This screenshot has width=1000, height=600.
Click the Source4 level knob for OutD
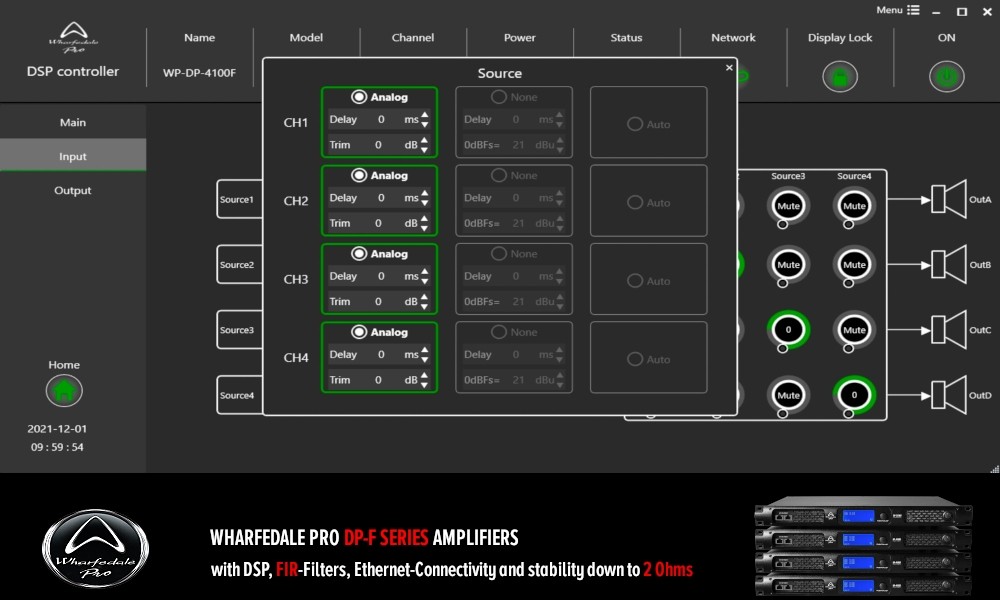point(854,395)
